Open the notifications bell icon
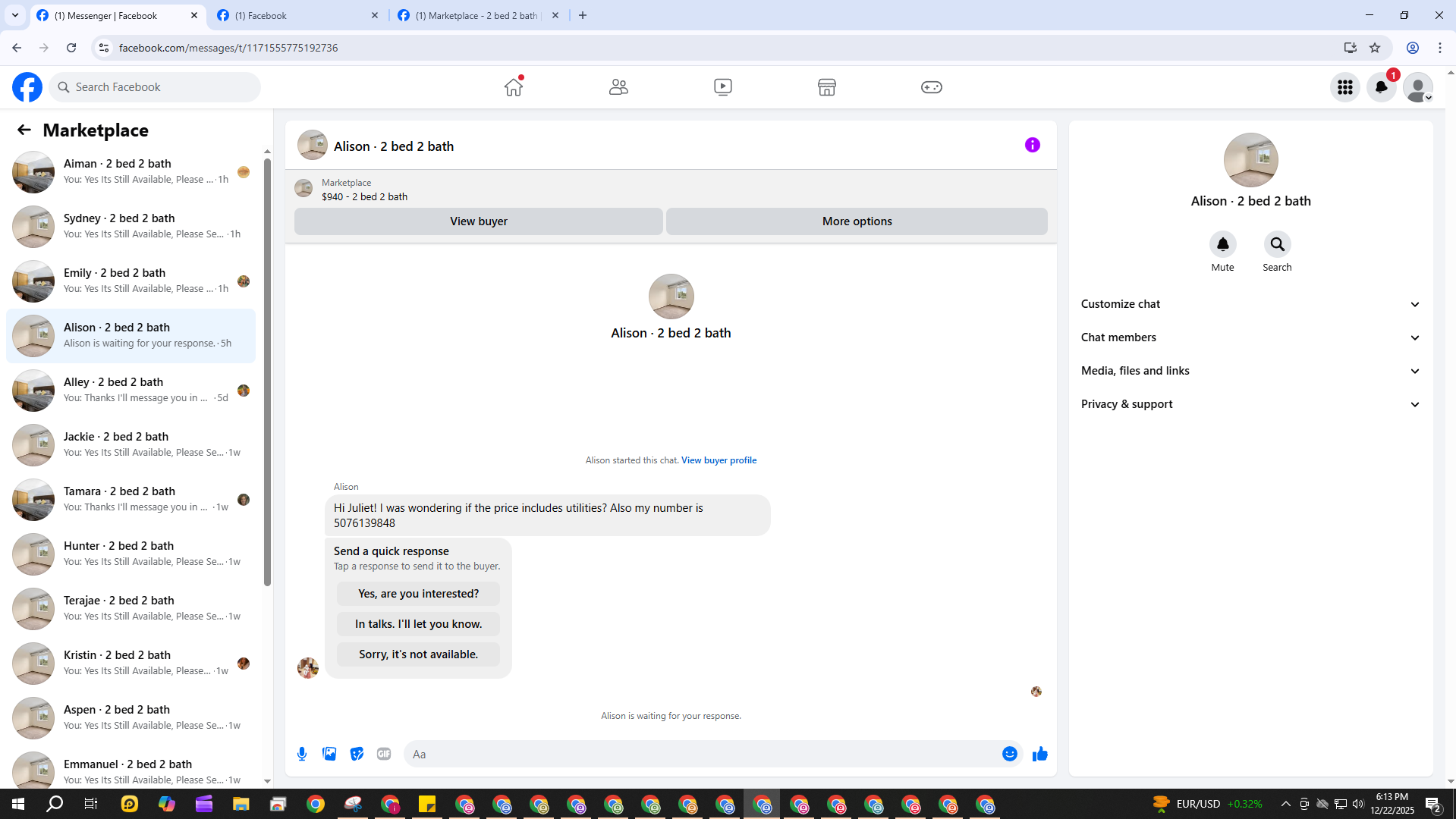The width and height of the screenshot is (1456, 819). (x=1382, y=87)
